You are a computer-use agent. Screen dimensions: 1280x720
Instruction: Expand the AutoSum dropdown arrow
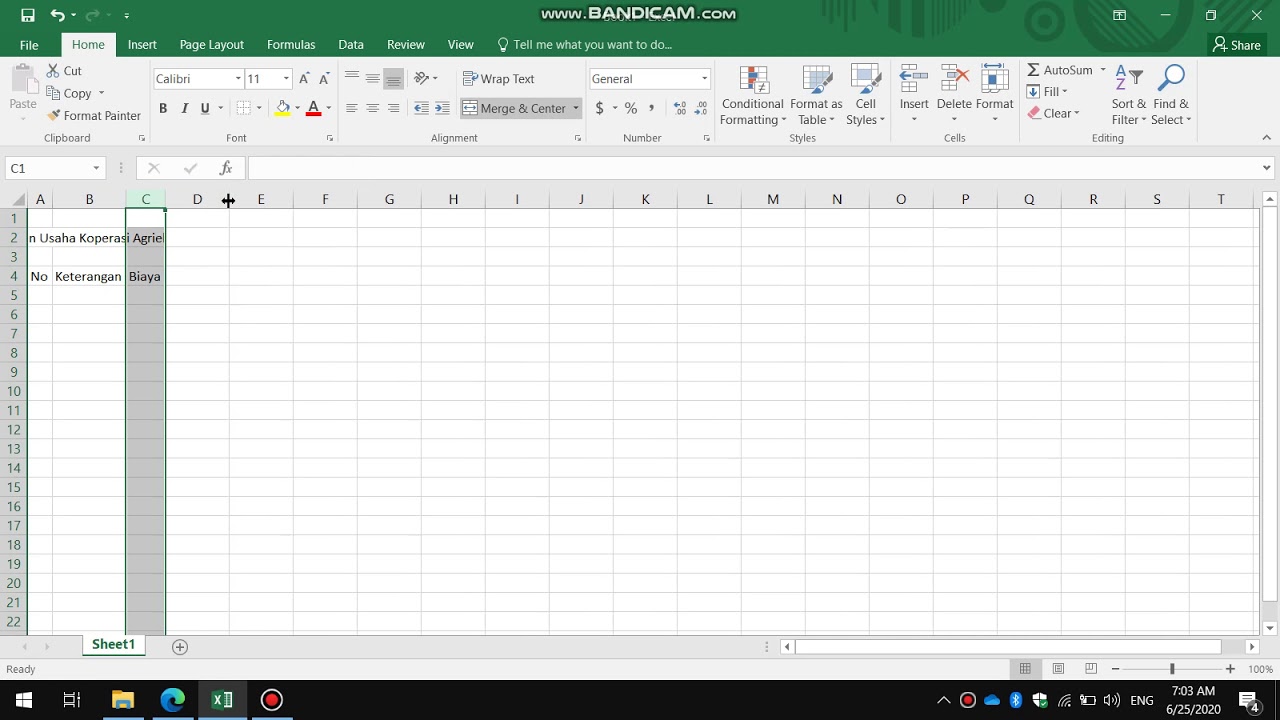(1103, 70)
